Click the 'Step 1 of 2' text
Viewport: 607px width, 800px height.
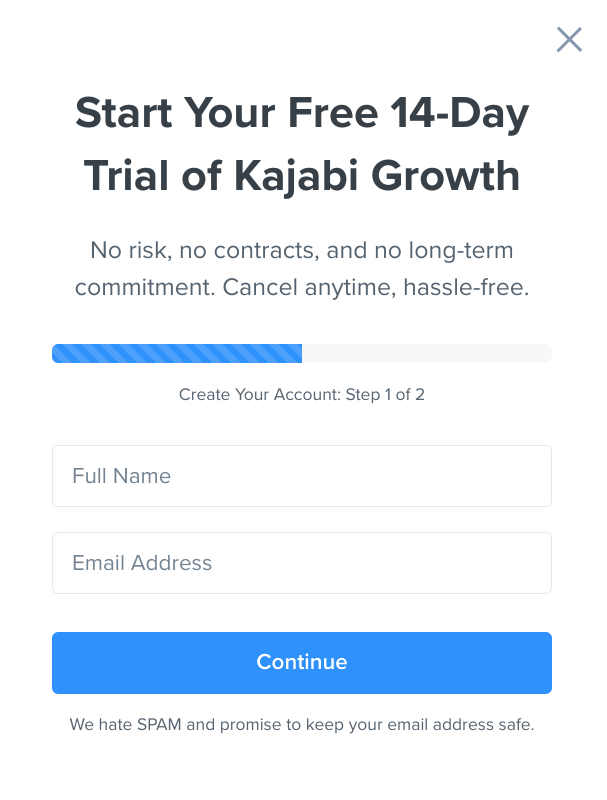coord(385,394)
